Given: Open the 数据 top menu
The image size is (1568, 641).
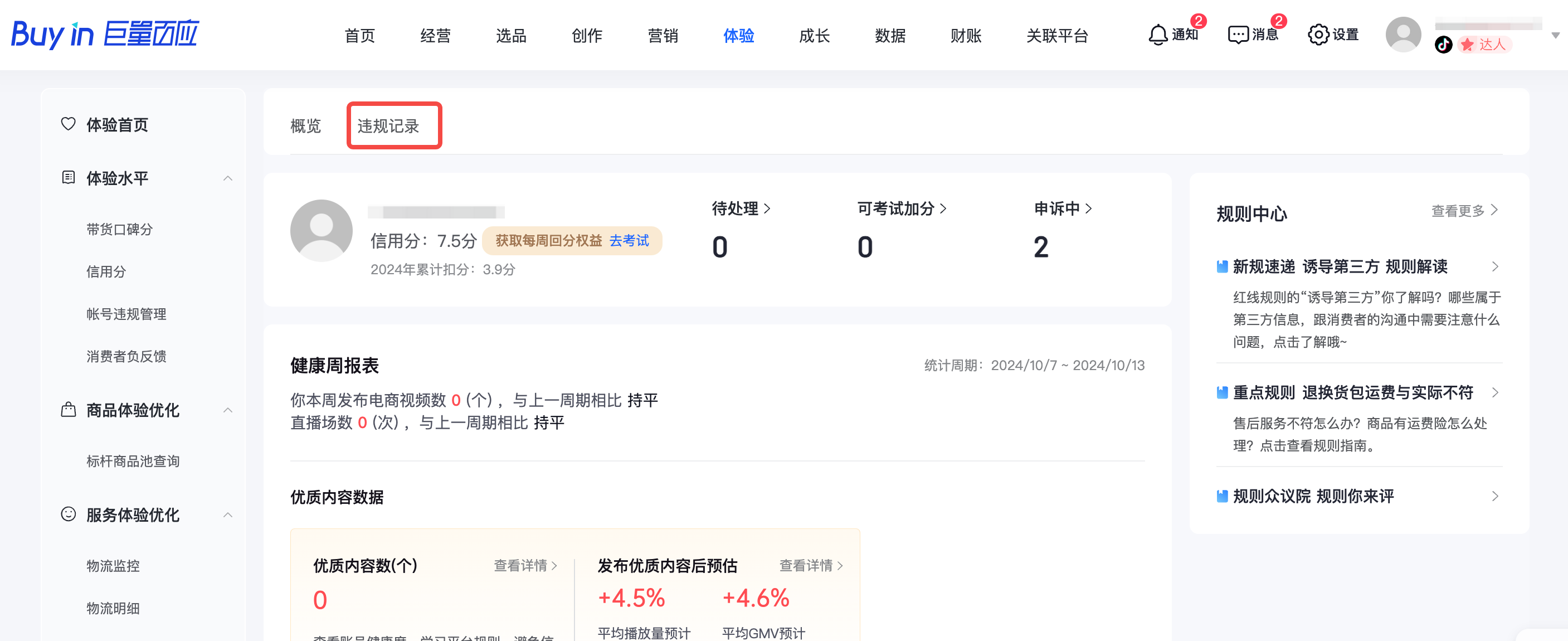Looking at the screenshot, I should click(x=890, y=35).
